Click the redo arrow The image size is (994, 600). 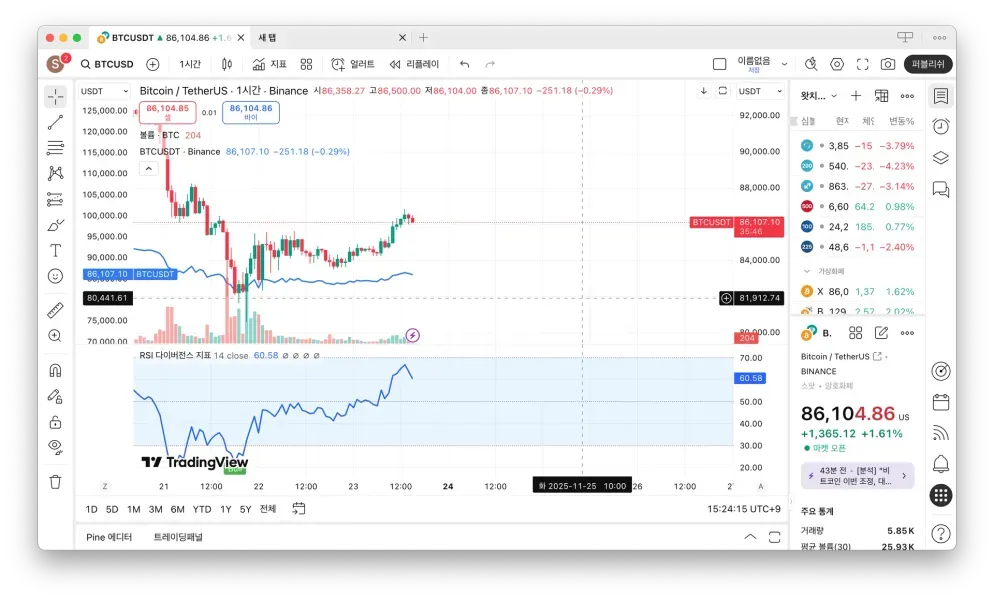pyautogui.click(x=490, y=64)
